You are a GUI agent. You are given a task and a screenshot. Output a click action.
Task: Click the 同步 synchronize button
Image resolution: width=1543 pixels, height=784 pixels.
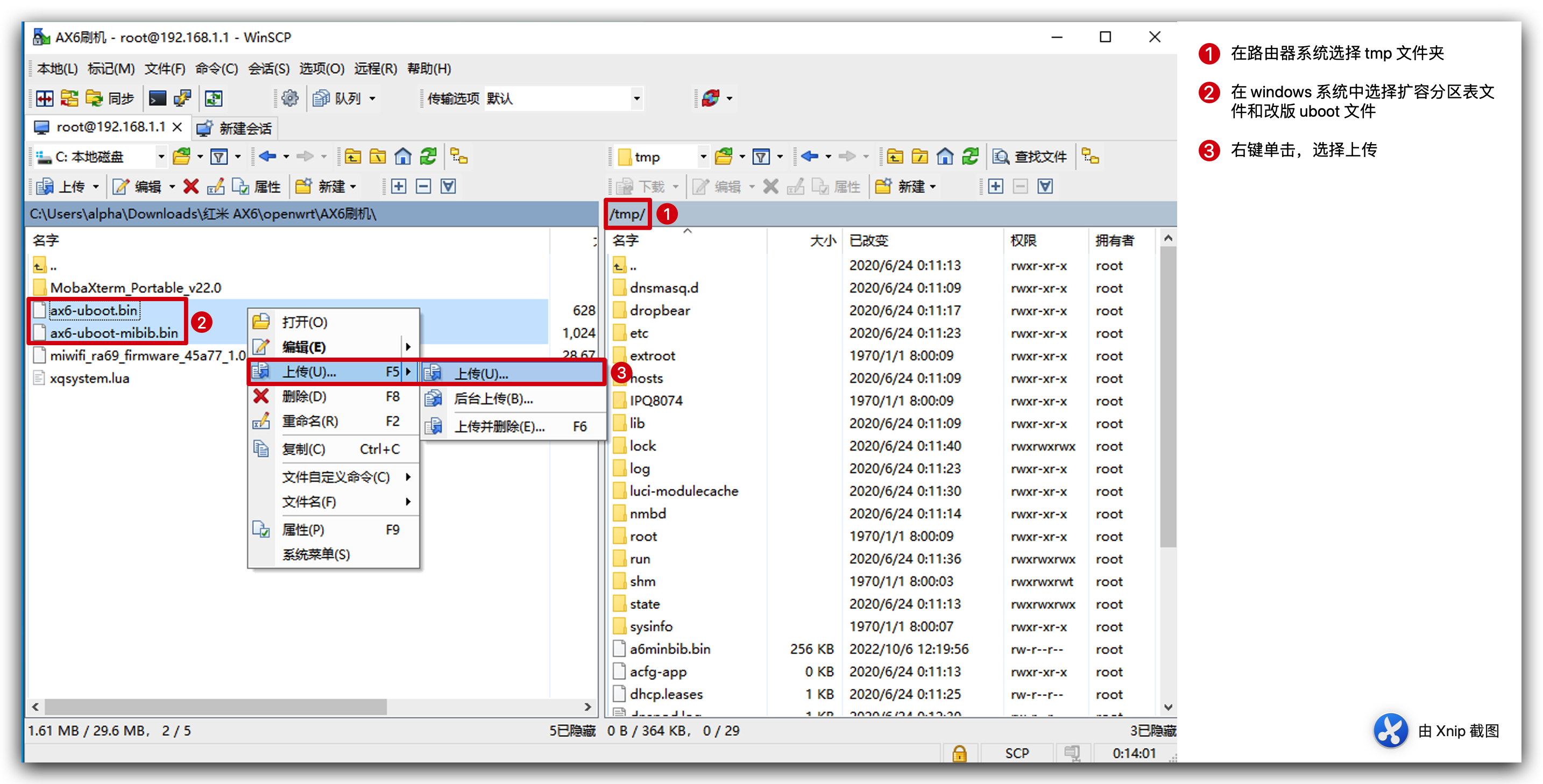110,98
